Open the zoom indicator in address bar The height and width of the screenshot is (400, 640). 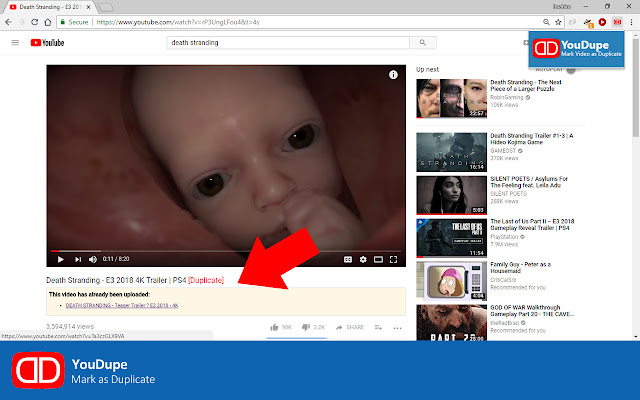click(x=546, y=22)
